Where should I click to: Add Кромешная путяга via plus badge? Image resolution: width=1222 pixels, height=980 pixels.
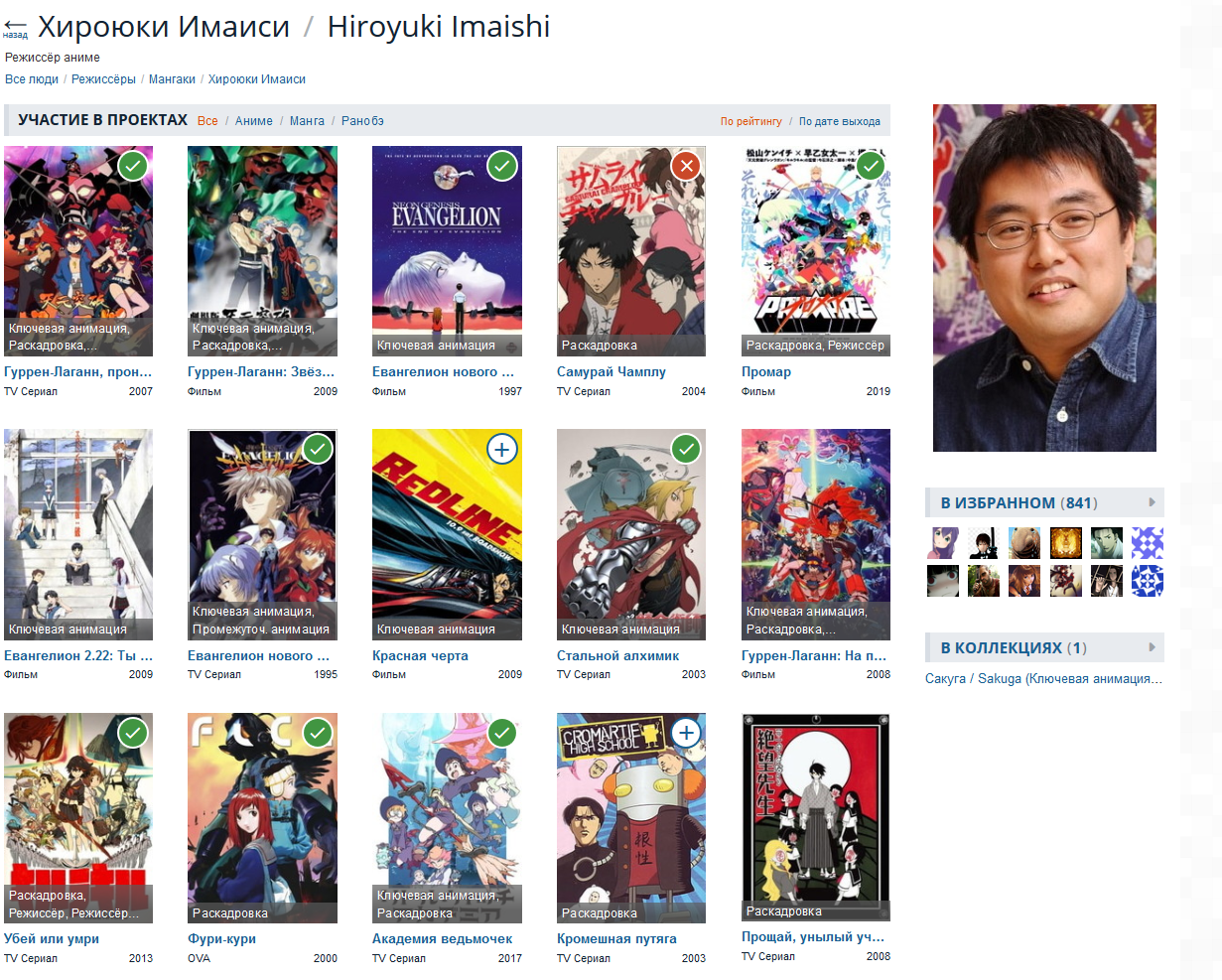pyautogui.click(x=686, y=733)
